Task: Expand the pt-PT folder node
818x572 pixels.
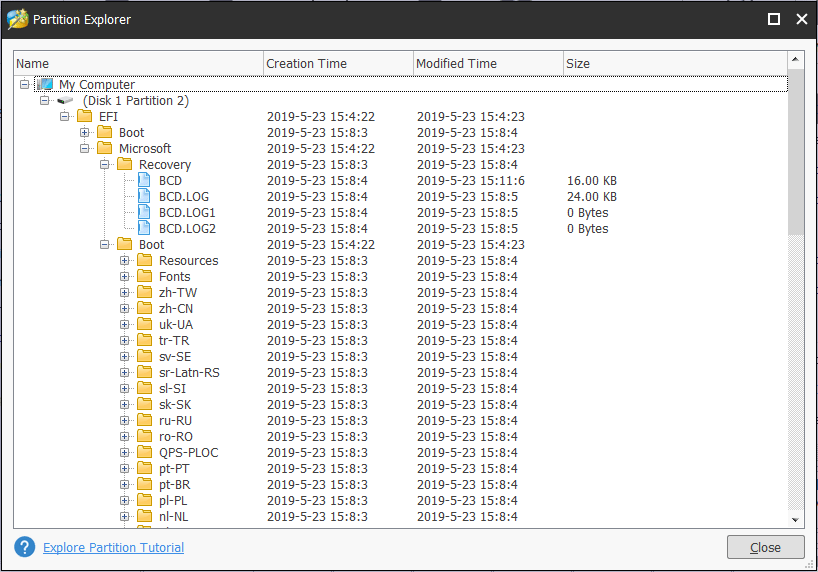Action: coord(124,468)
